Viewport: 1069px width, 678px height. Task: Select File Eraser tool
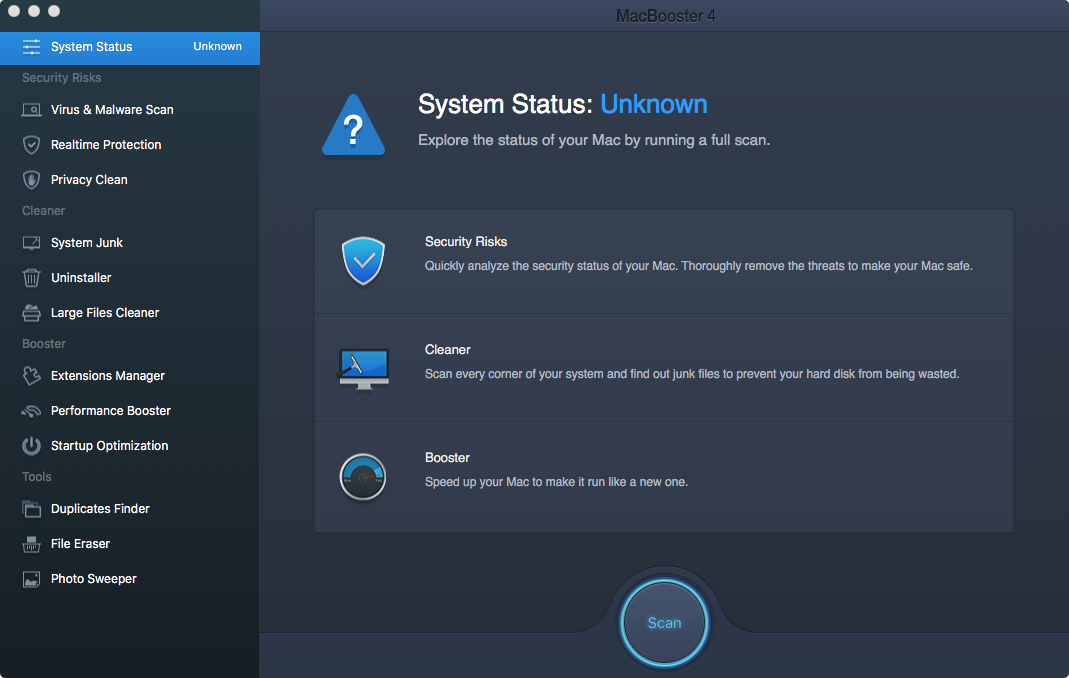click(130, 544)
